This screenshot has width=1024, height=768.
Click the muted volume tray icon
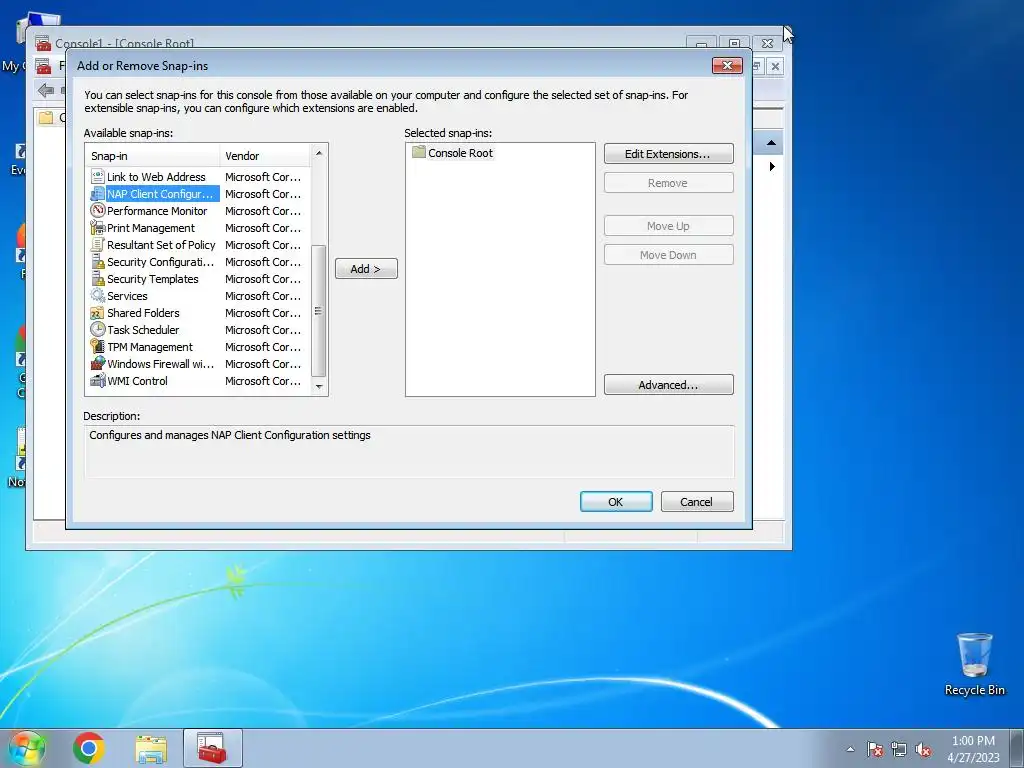923,749
